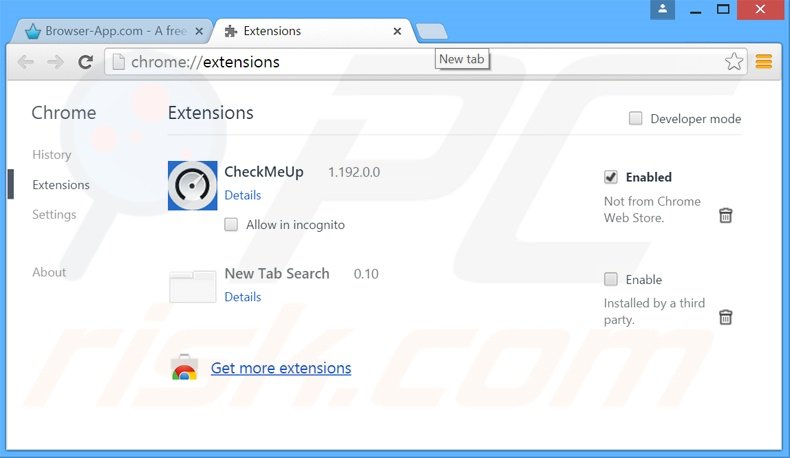Select the Extensions browser tab
Viewport: 790px width, 458px height.
(312, 31)
